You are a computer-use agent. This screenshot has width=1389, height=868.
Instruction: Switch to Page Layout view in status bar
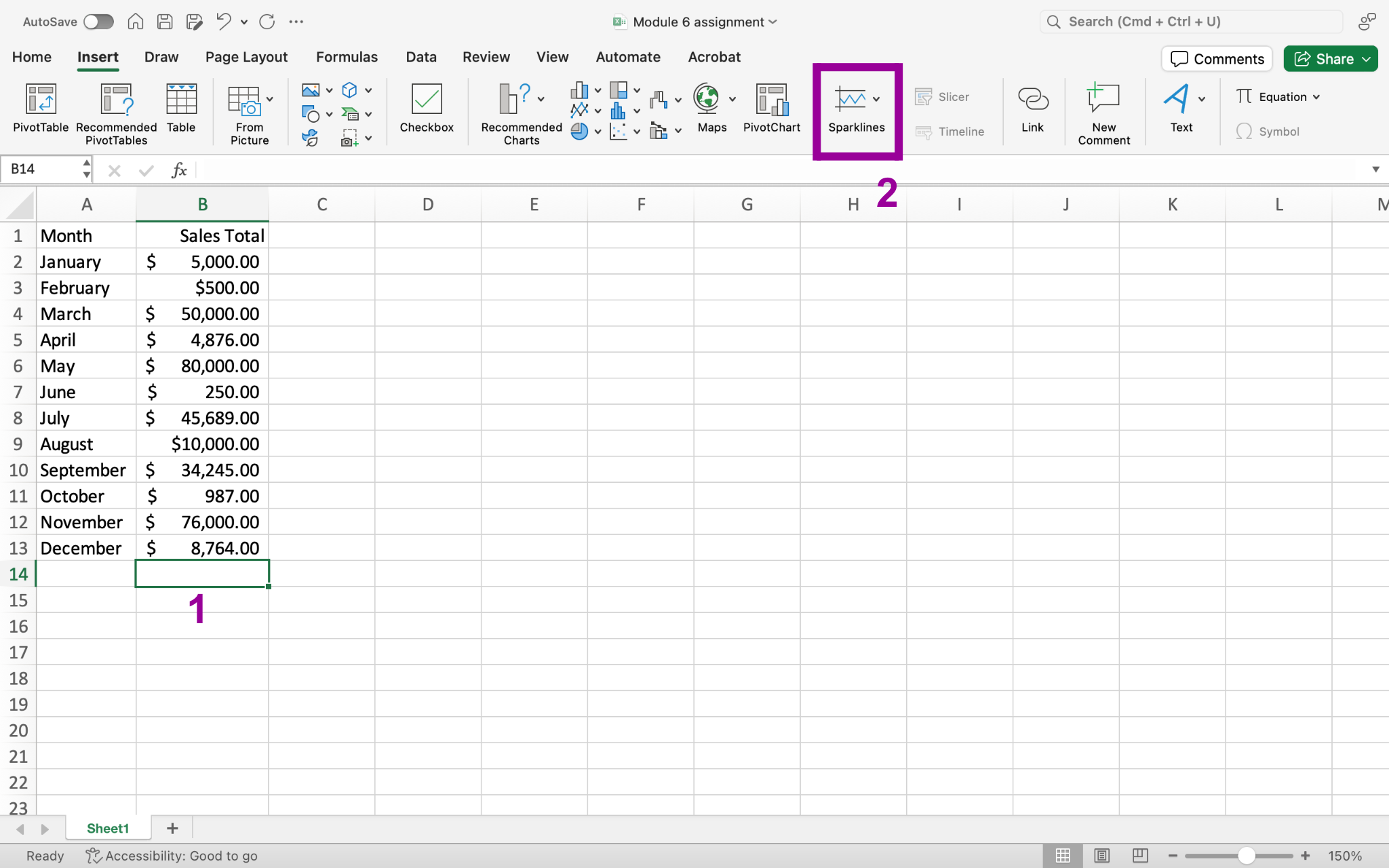click(x=1101, y=856)
